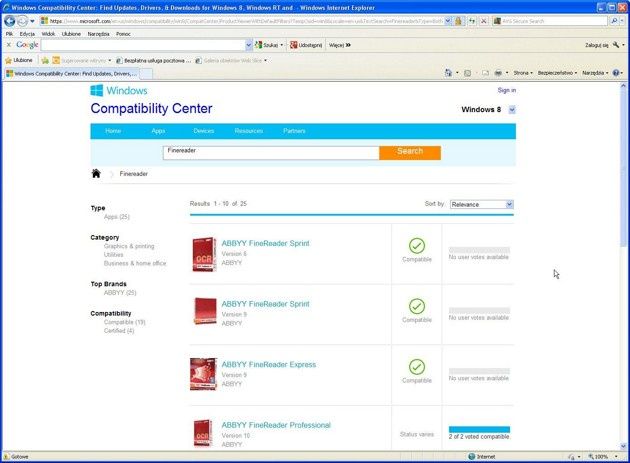Open the Strona command bar menu
Screen dimensions: 630x463
pyautogui.click(x=523, y=73)
